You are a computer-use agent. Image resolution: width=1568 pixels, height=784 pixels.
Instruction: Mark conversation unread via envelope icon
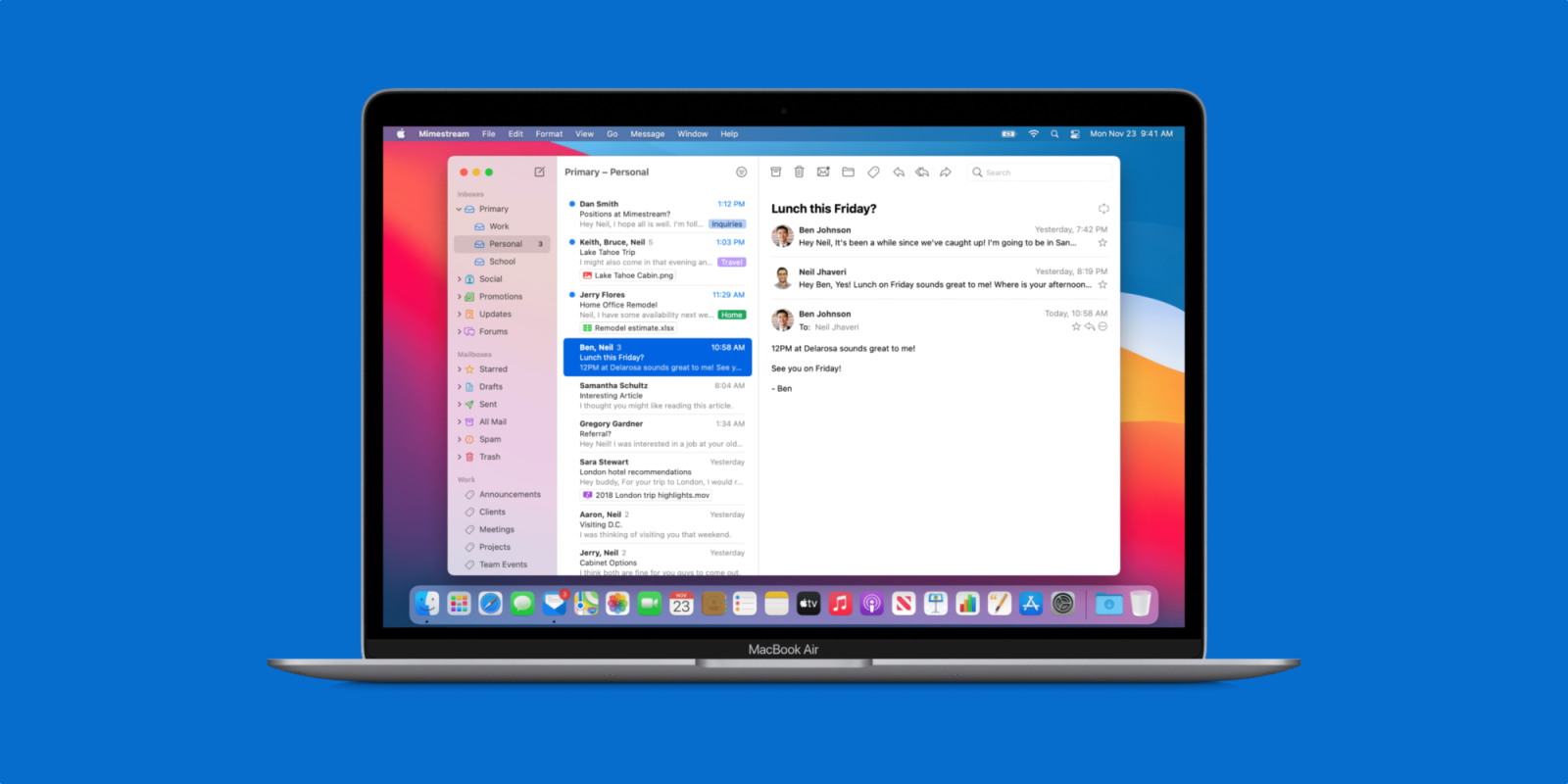(x=823, y=171)
